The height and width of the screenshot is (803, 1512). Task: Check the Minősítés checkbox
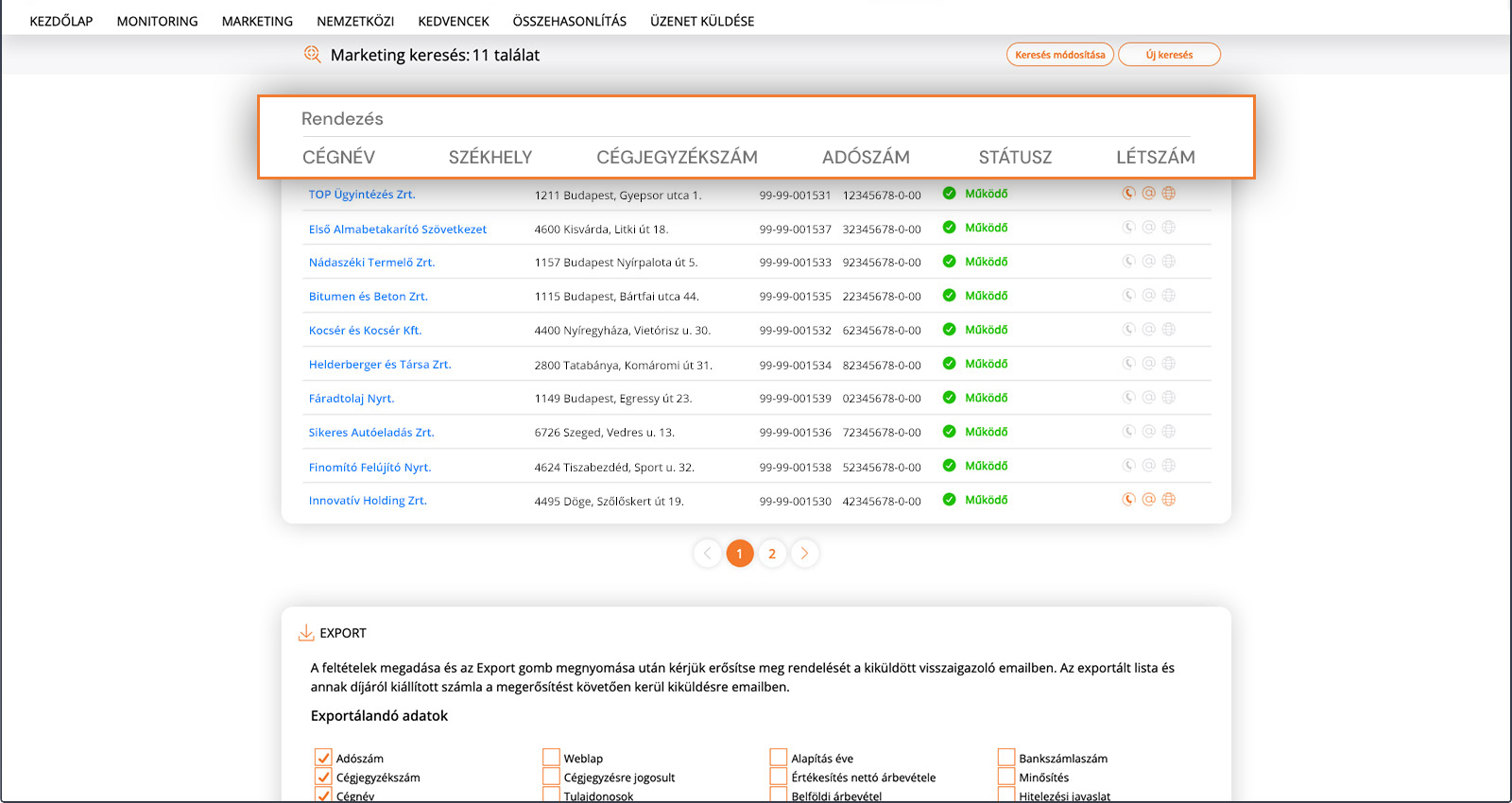pos(1006,777)
